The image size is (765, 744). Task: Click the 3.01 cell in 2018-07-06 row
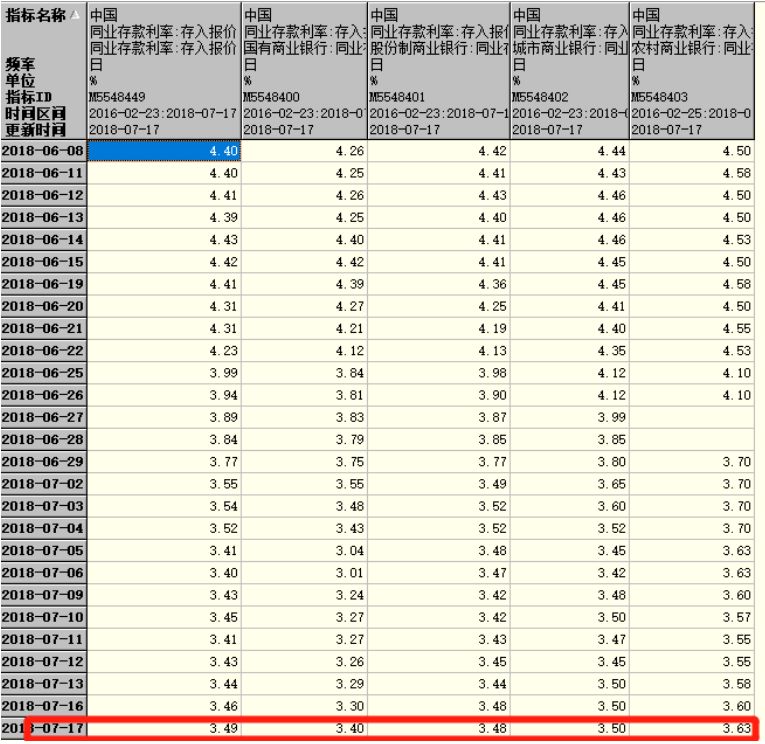click(304, 573)
